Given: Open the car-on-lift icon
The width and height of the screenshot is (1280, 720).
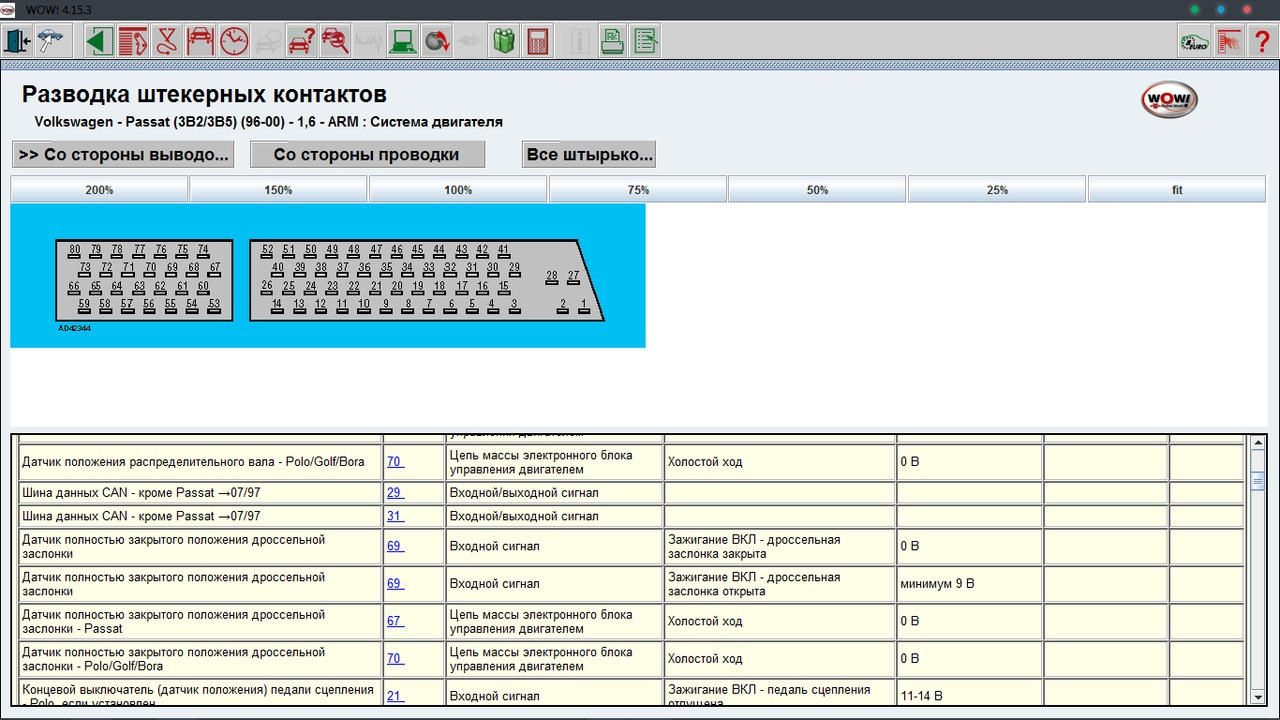Looking at the screenshot, I should tap(200, 41).
